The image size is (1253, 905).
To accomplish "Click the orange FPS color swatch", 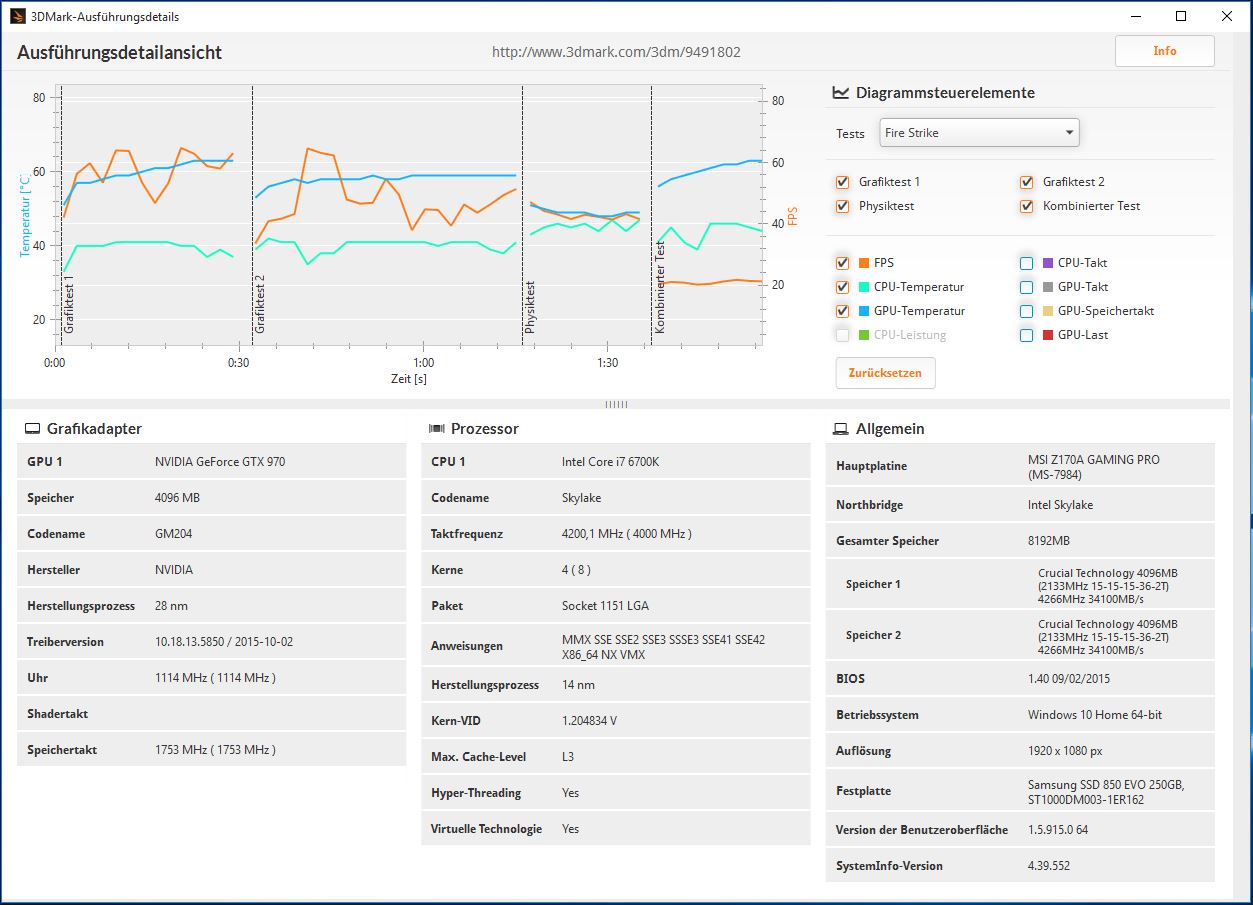I will pos(864,263).
